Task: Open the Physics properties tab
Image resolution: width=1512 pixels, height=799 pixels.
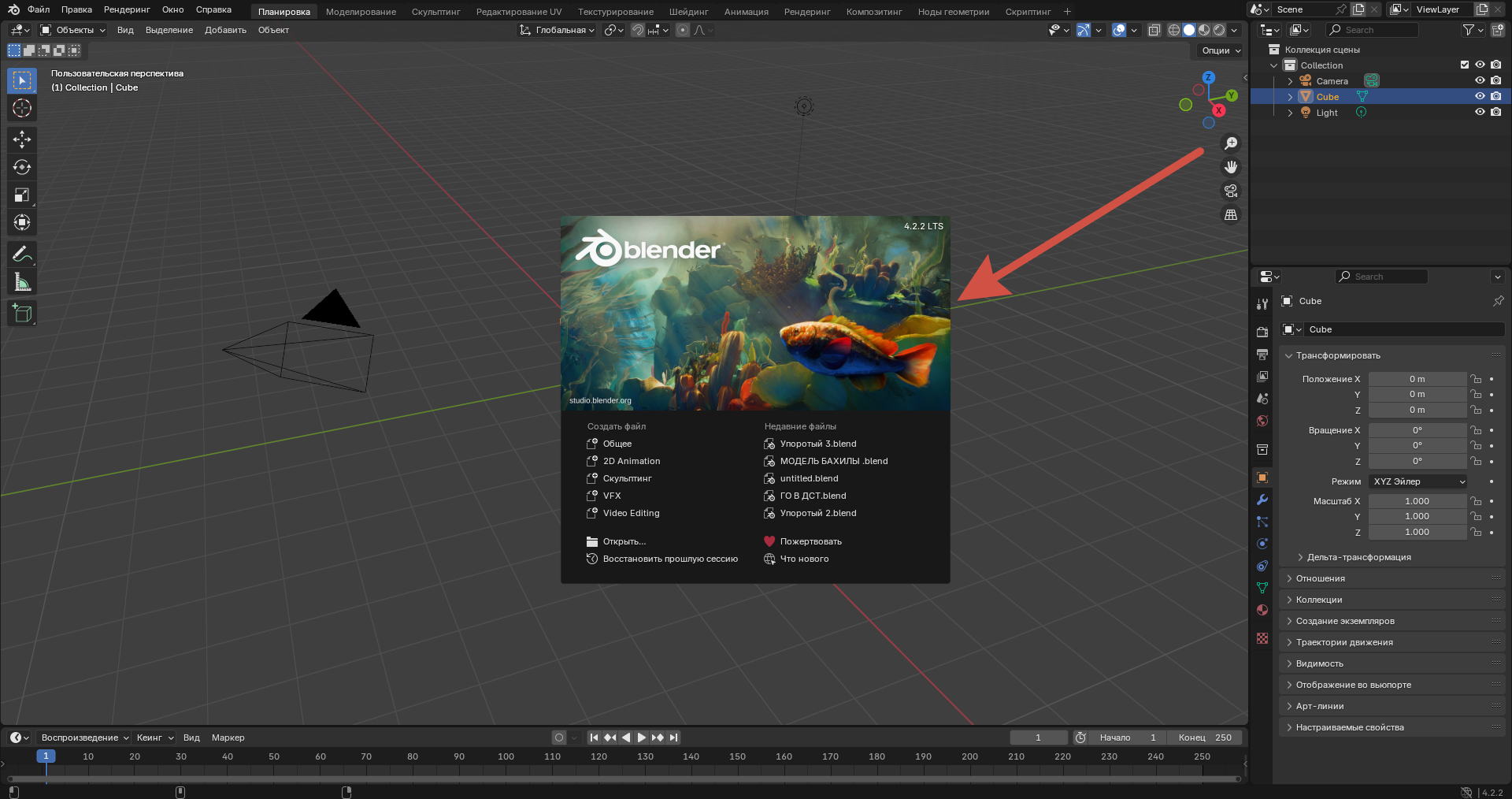Action: (x=1262, y=544)
